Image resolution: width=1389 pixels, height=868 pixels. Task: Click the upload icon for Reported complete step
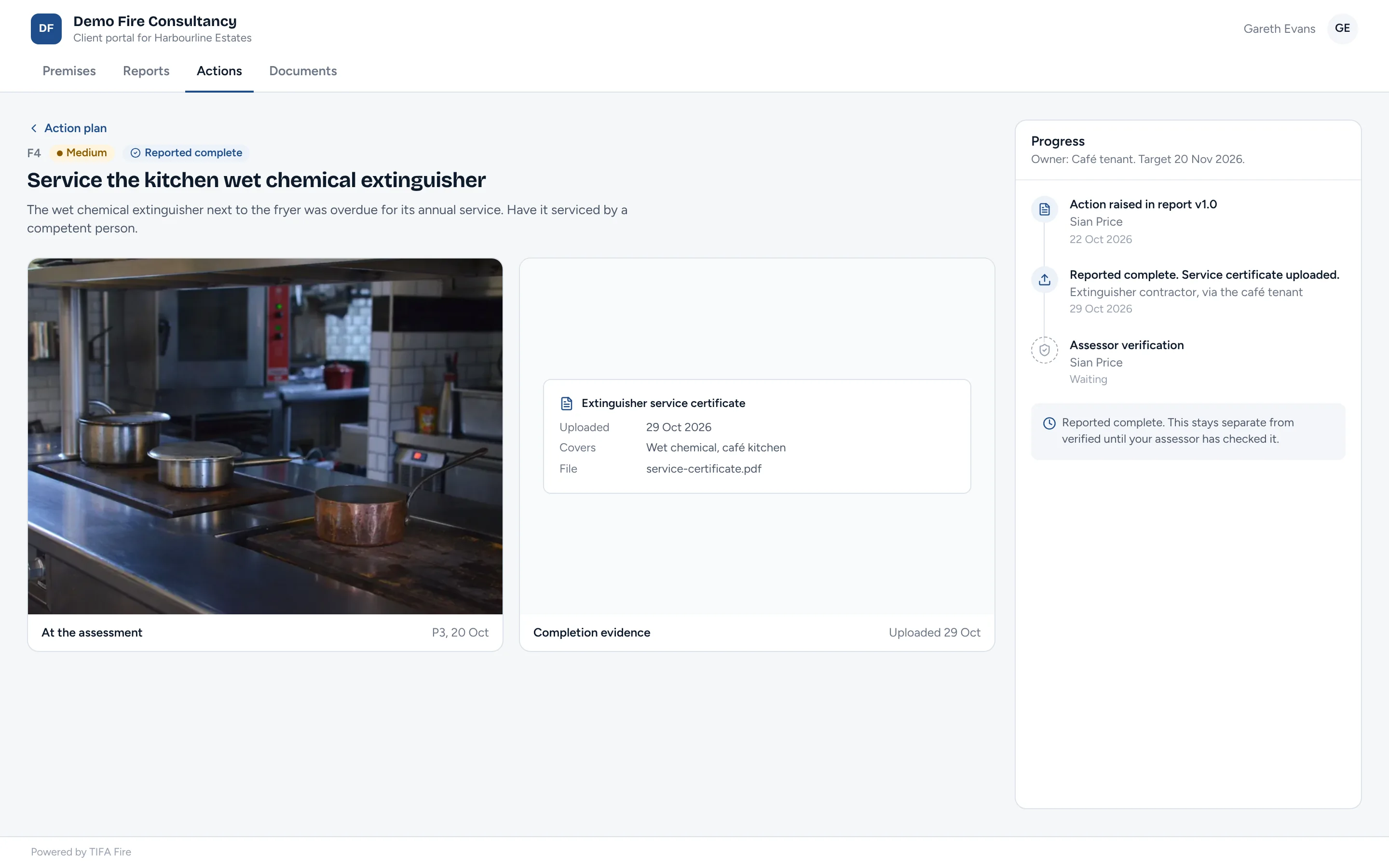coord(1044,280)
